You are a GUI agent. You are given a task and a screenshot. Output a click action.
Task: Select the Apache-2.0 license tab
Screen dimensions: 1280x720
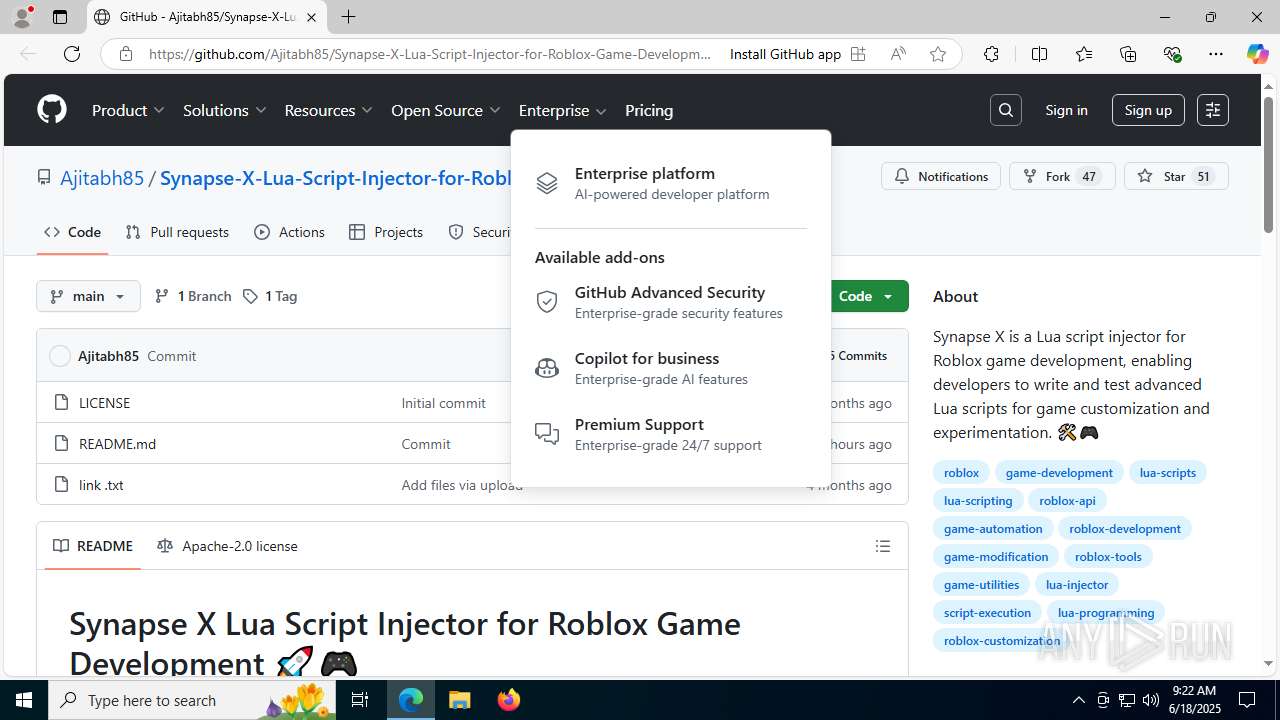[x=228, y=546]
